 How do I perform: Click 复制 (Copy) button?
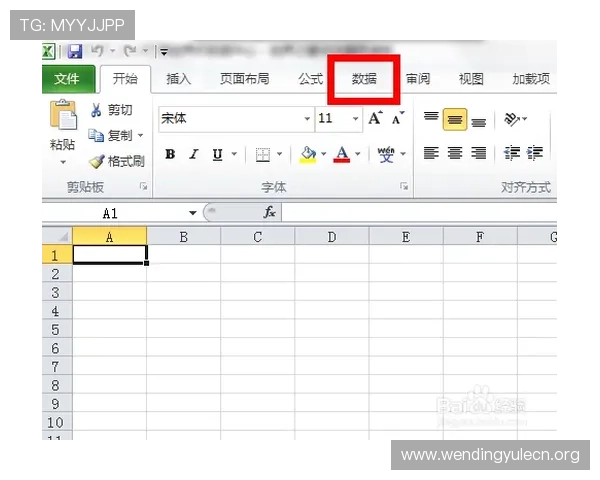(x=110, y=136)
